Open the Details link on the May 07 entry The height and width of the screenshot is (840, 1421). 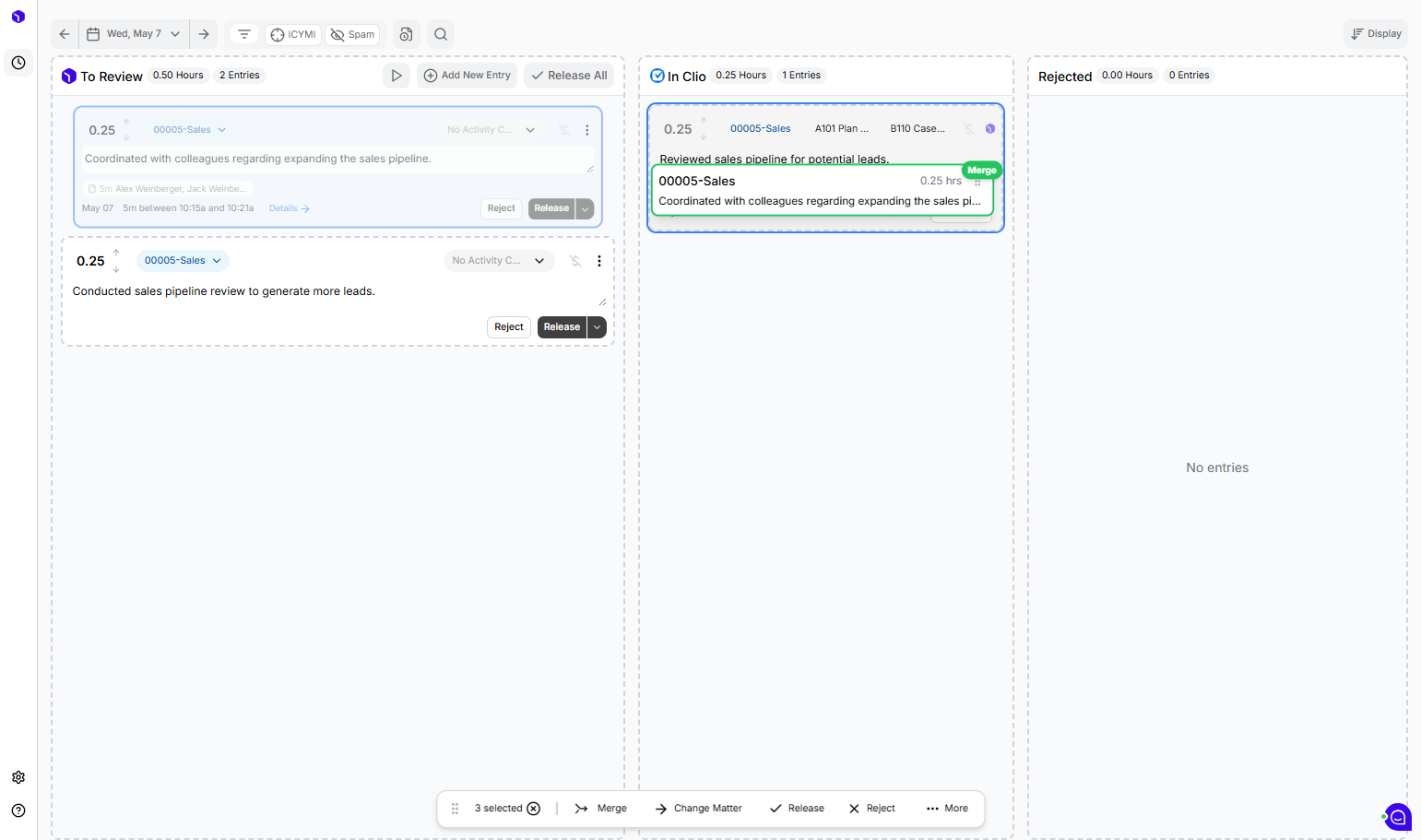(x=289, y=208)
